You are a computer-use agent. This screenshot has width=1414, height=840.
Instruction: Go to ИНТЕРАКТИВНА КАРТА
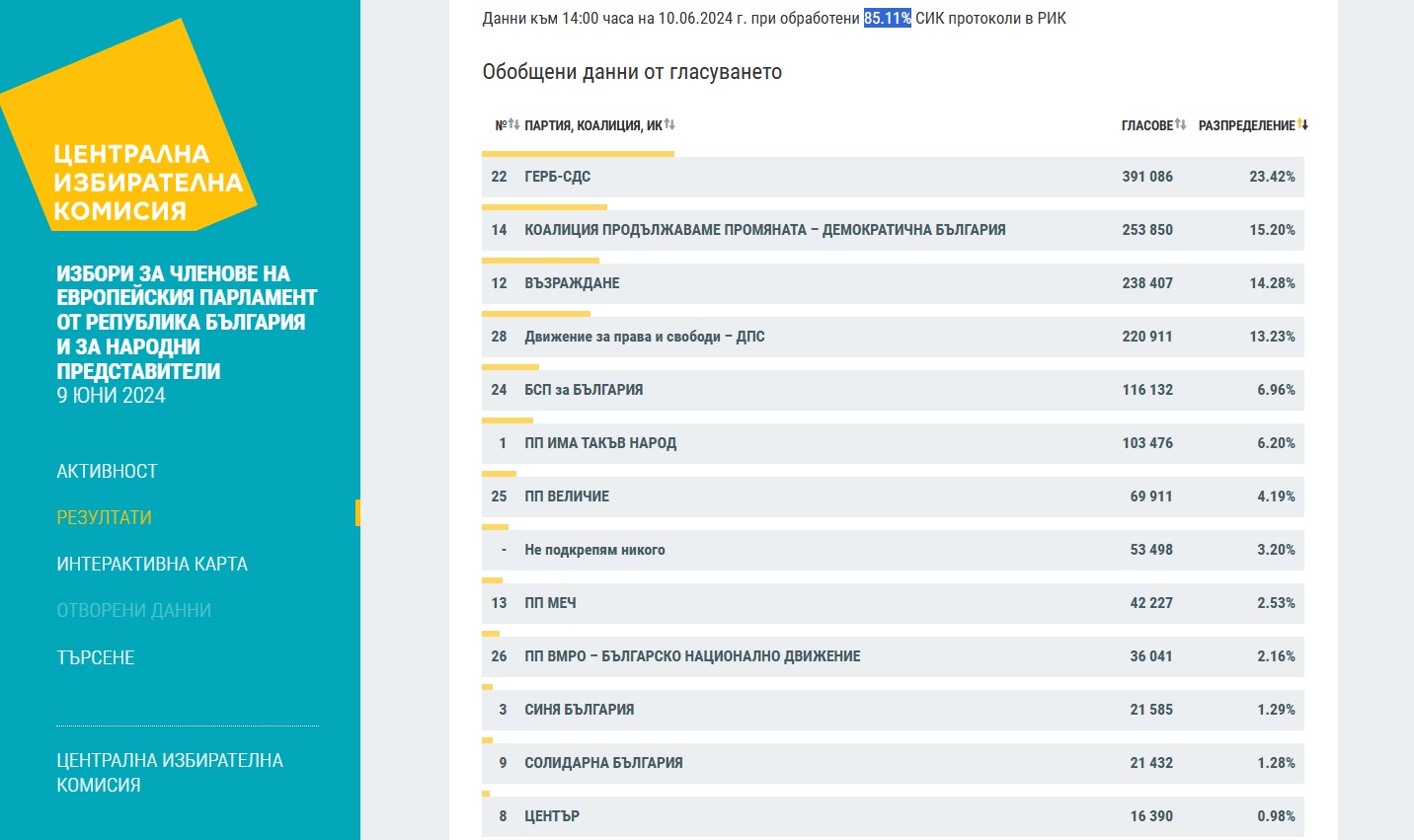152,564
